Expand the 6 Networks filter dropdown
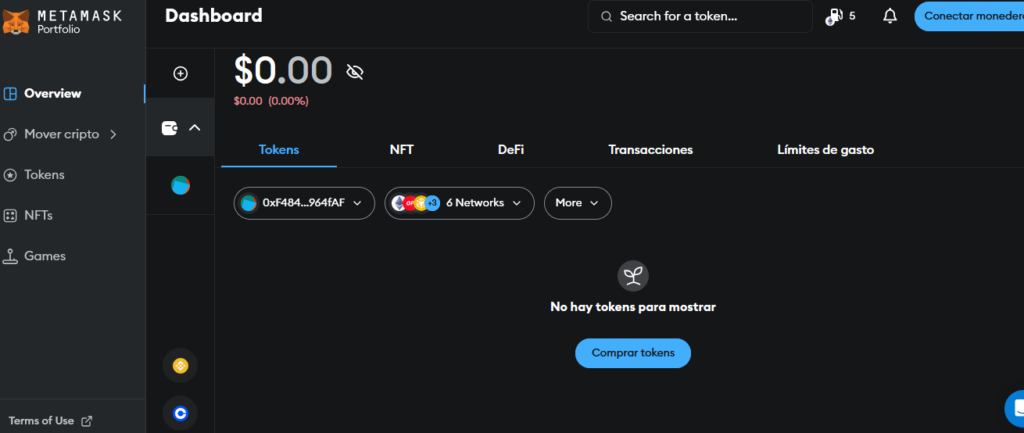 pos(459,203)
